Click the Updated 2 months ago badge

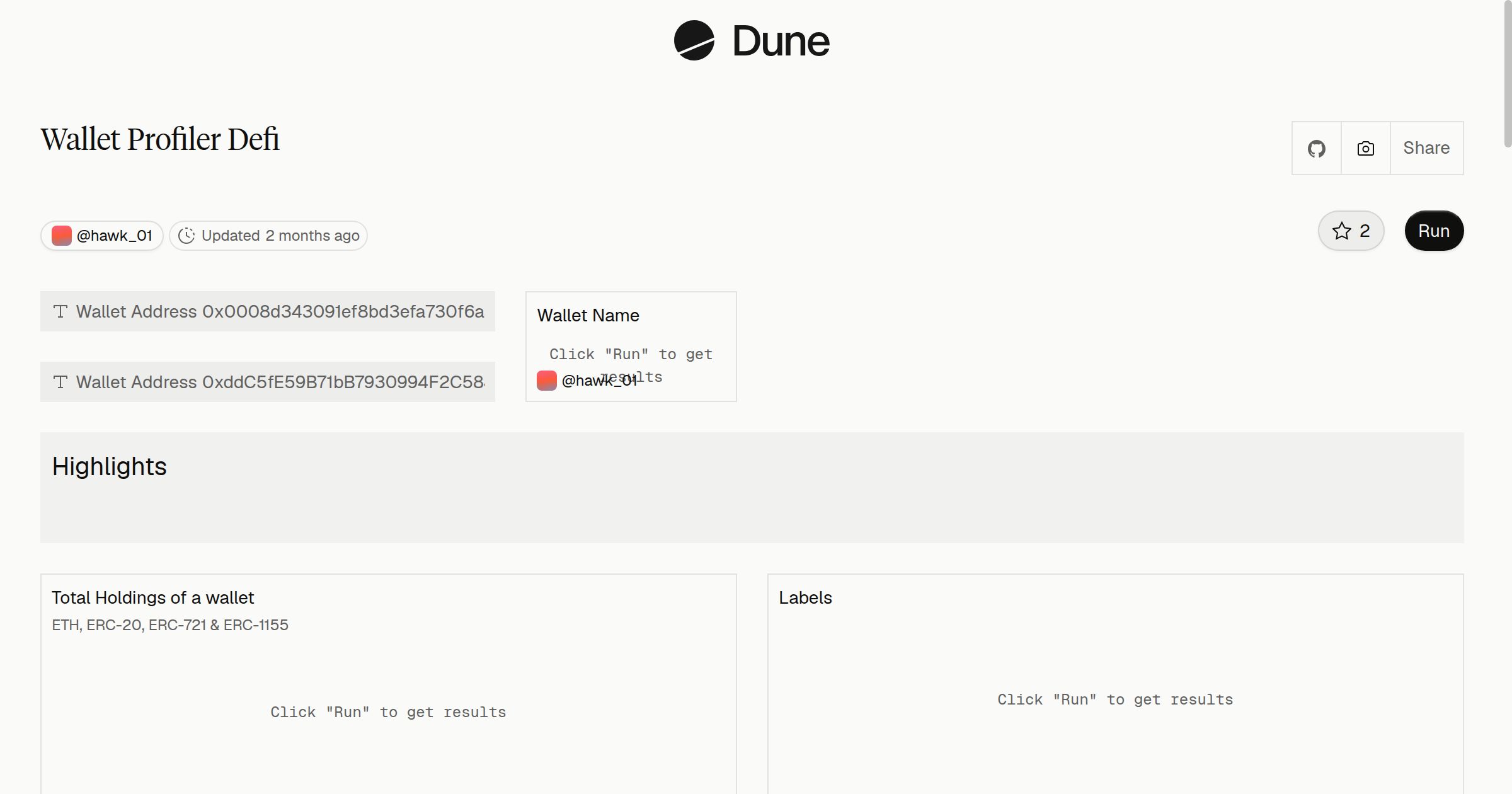pos(268,236)
